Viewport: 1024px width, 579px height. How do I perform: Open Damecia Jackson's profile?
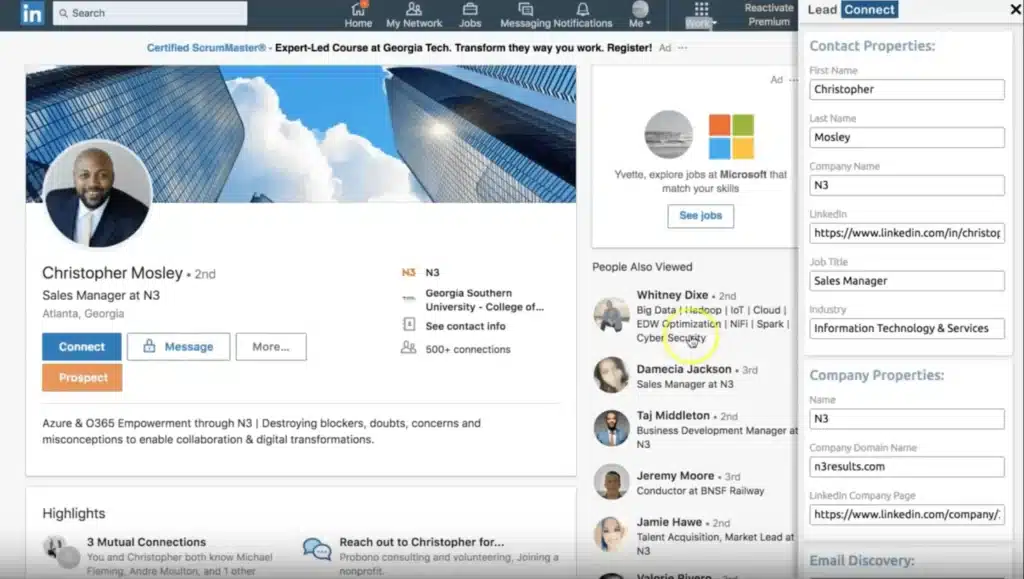(684, 369)
